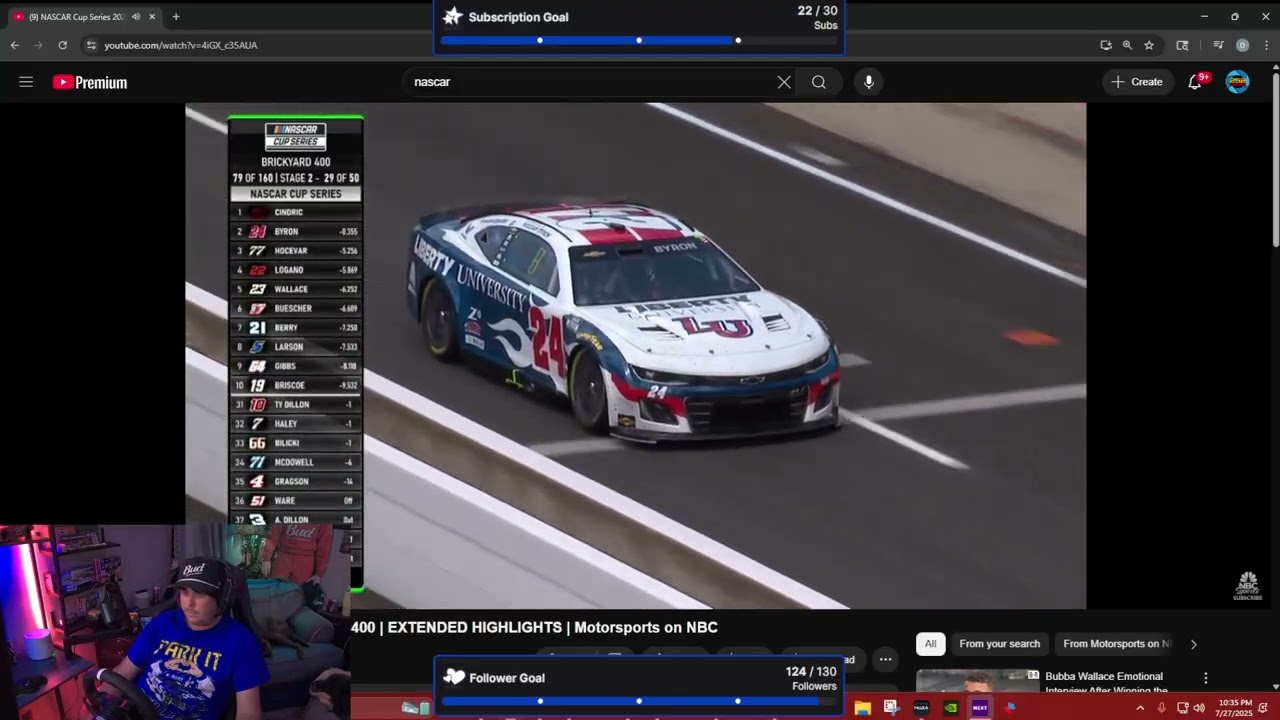Open the YouTube guide hamburger menu

click(x=26, y=82)
